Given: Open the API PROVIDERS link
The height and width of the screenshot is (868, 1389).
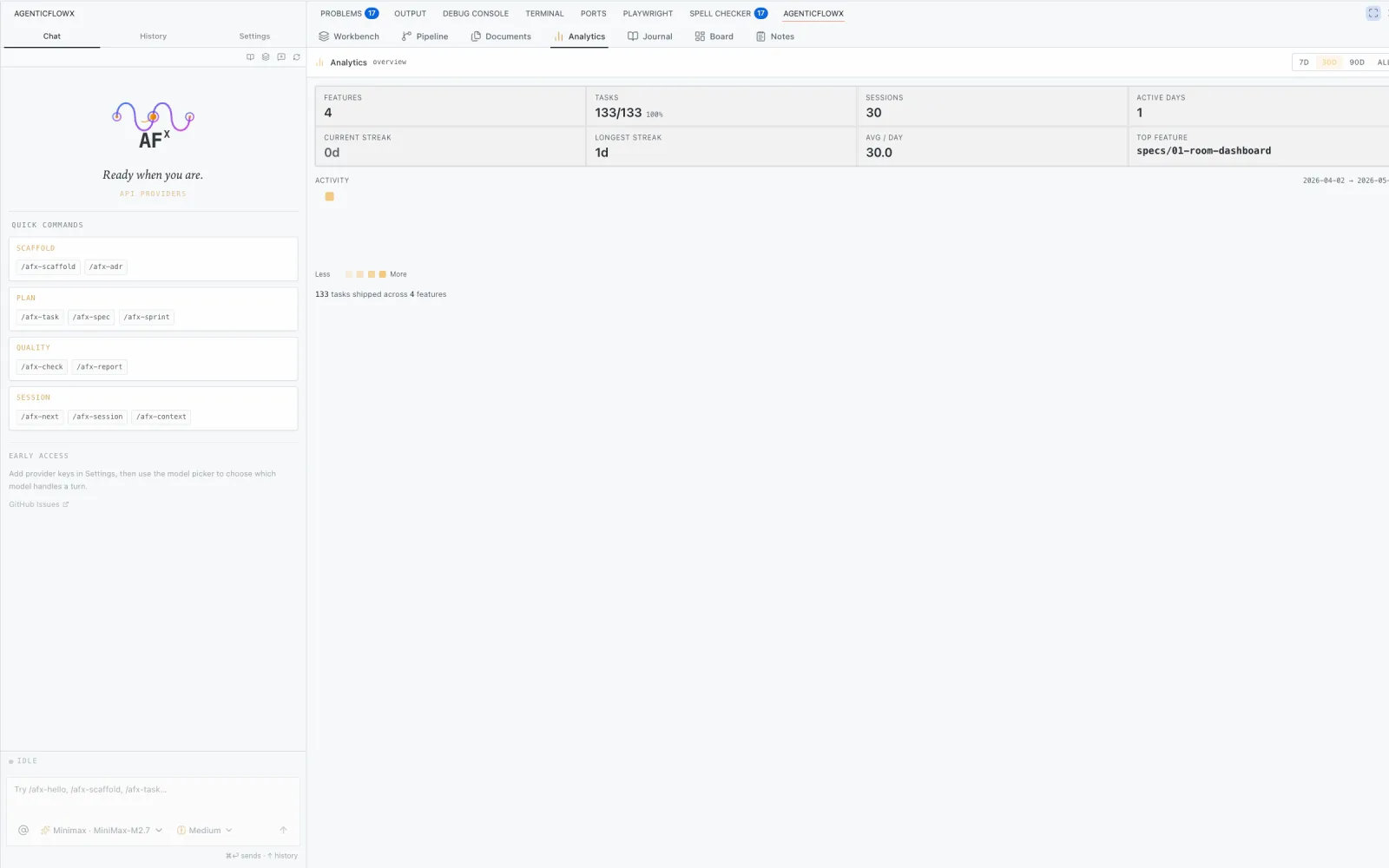Looking at the screenshot, I should [x=153, y=194].
